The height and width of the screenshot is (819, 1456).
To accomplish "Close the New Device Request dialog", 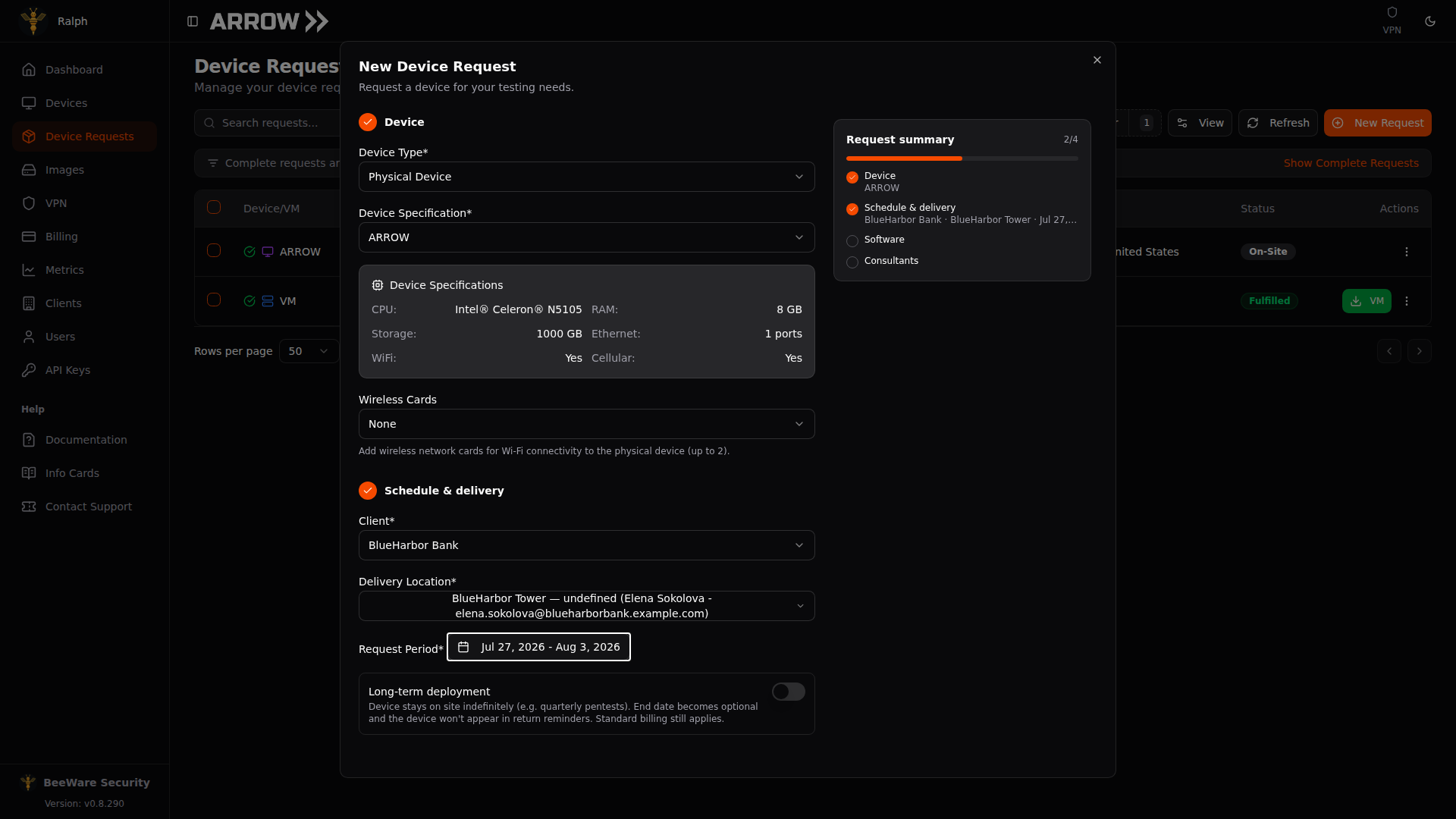I will coord(1097,60).
